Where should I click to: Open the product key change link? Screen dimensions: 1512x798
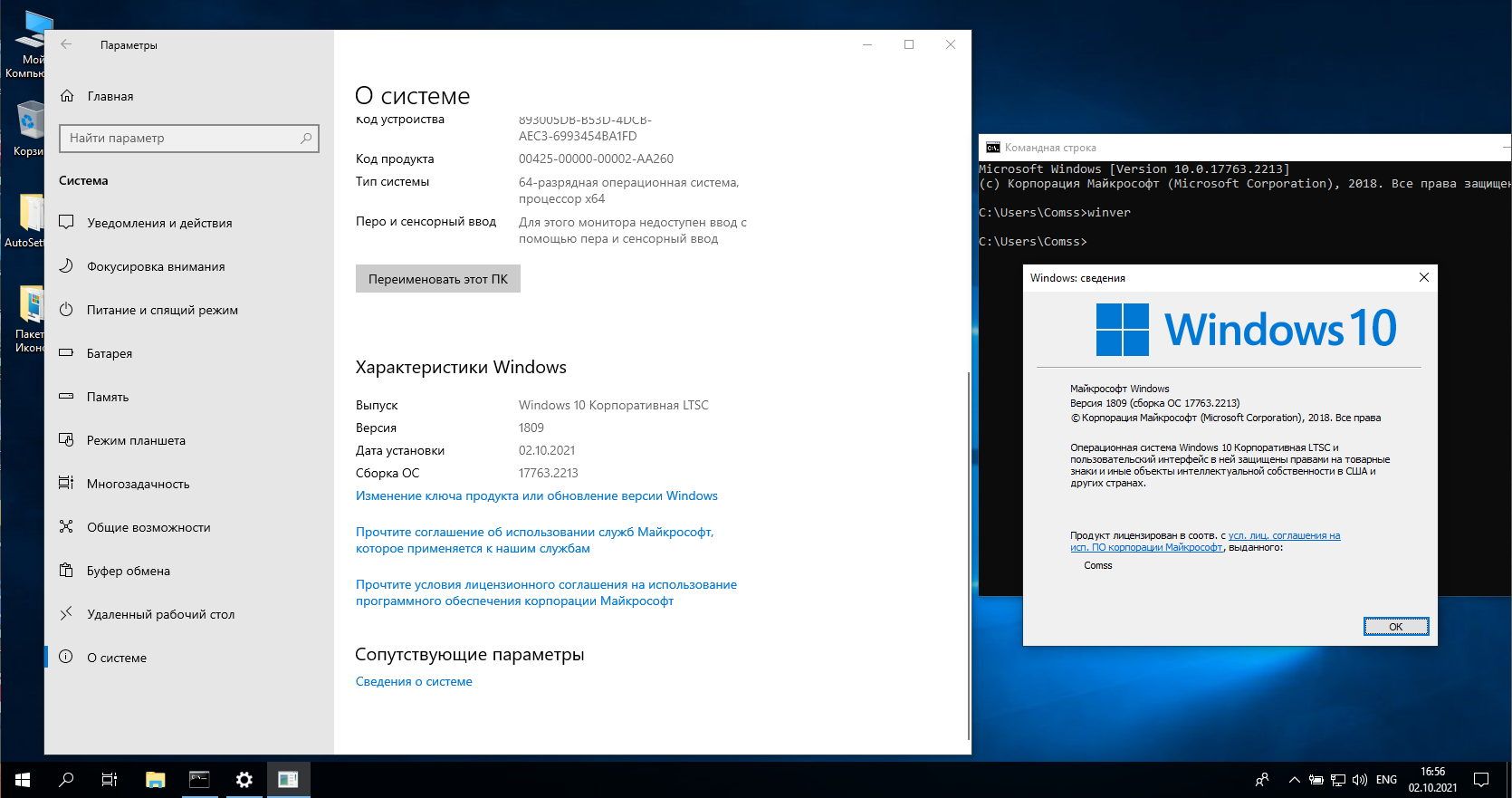click(537, 495)
